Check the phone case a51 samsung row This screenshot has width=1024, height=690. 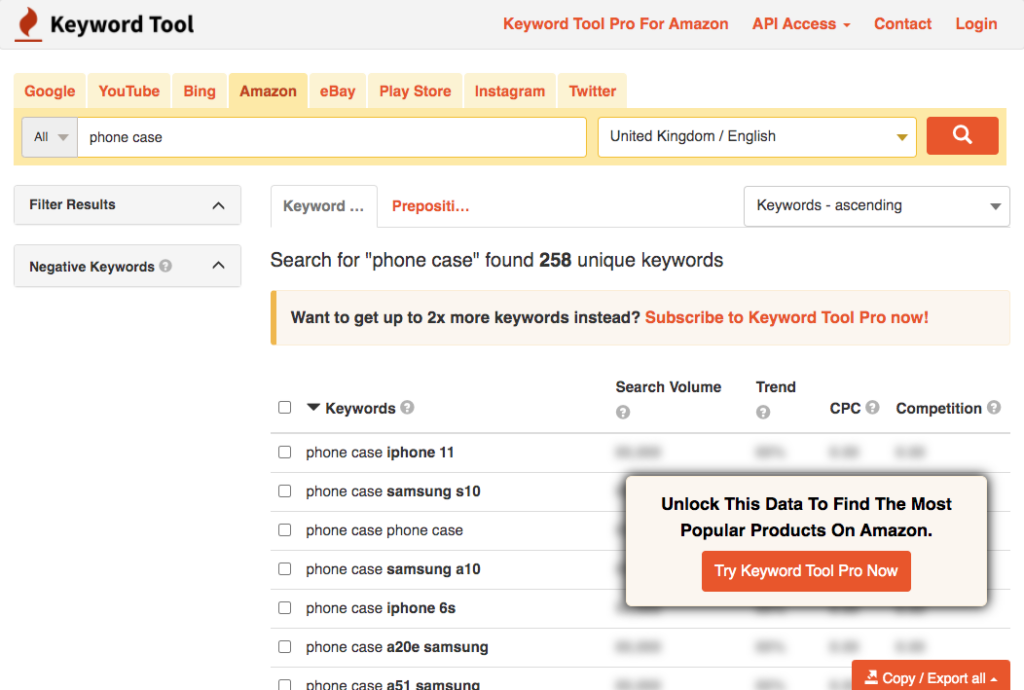(x=285, y=685)
